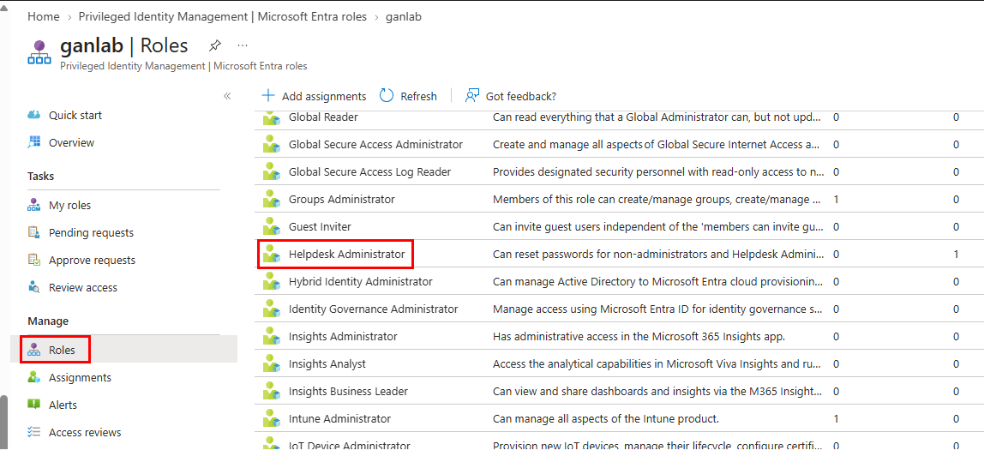Open the Insights Administrator role
The image size is (984, 450).
coord(343,336)
